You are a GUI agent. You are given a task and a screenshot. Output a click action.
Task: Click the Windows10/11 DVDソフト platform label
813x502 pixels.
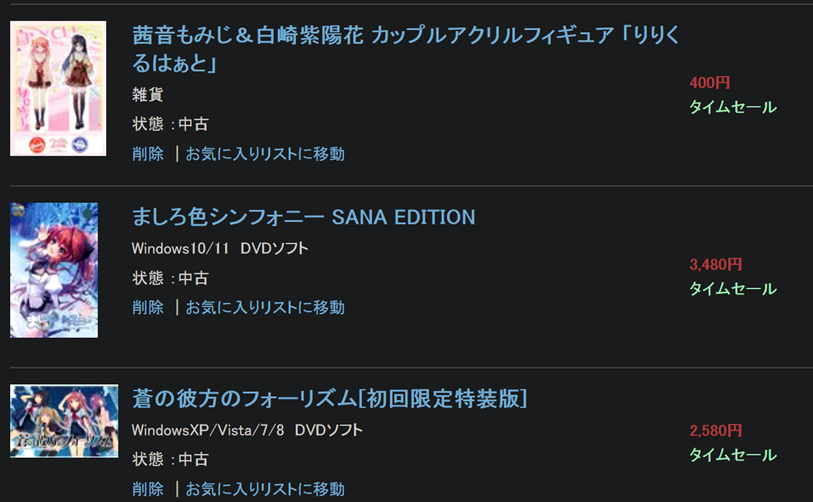[220, 248]
